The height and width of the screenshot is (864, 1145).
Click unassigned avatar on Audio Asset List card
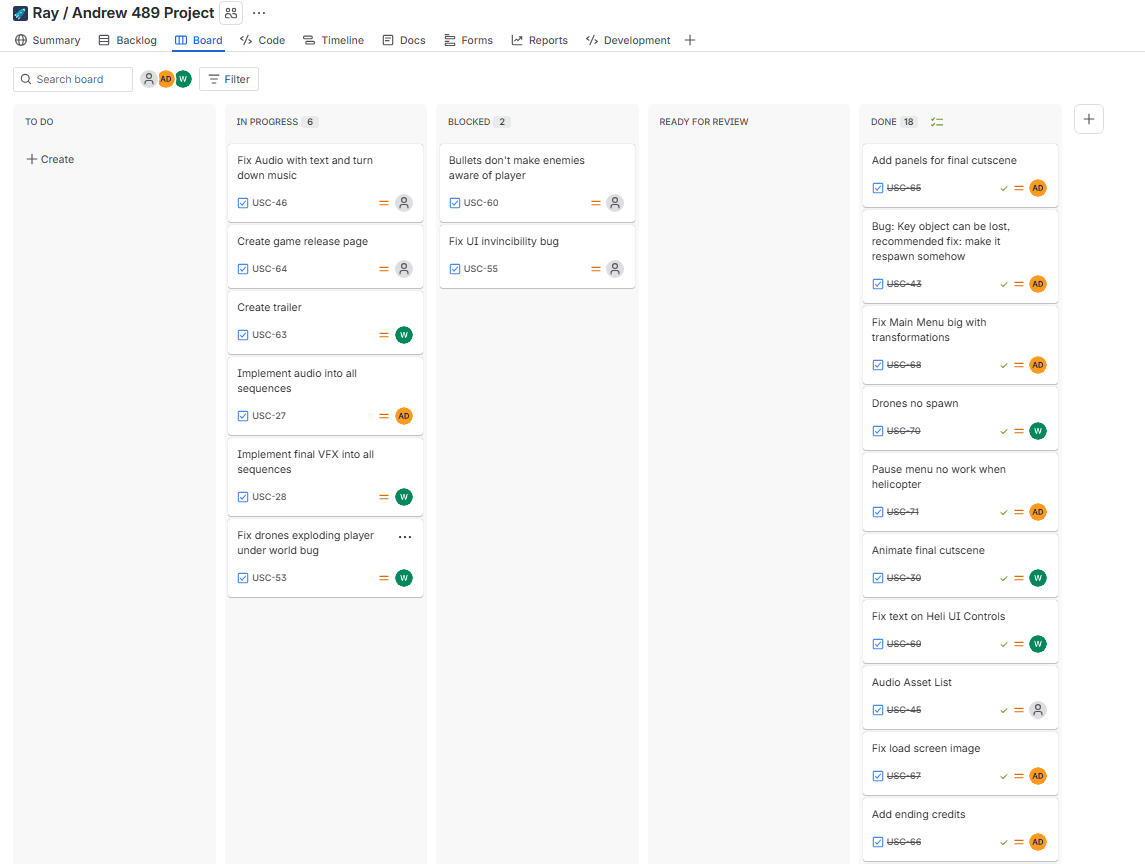coord(1038,710)
